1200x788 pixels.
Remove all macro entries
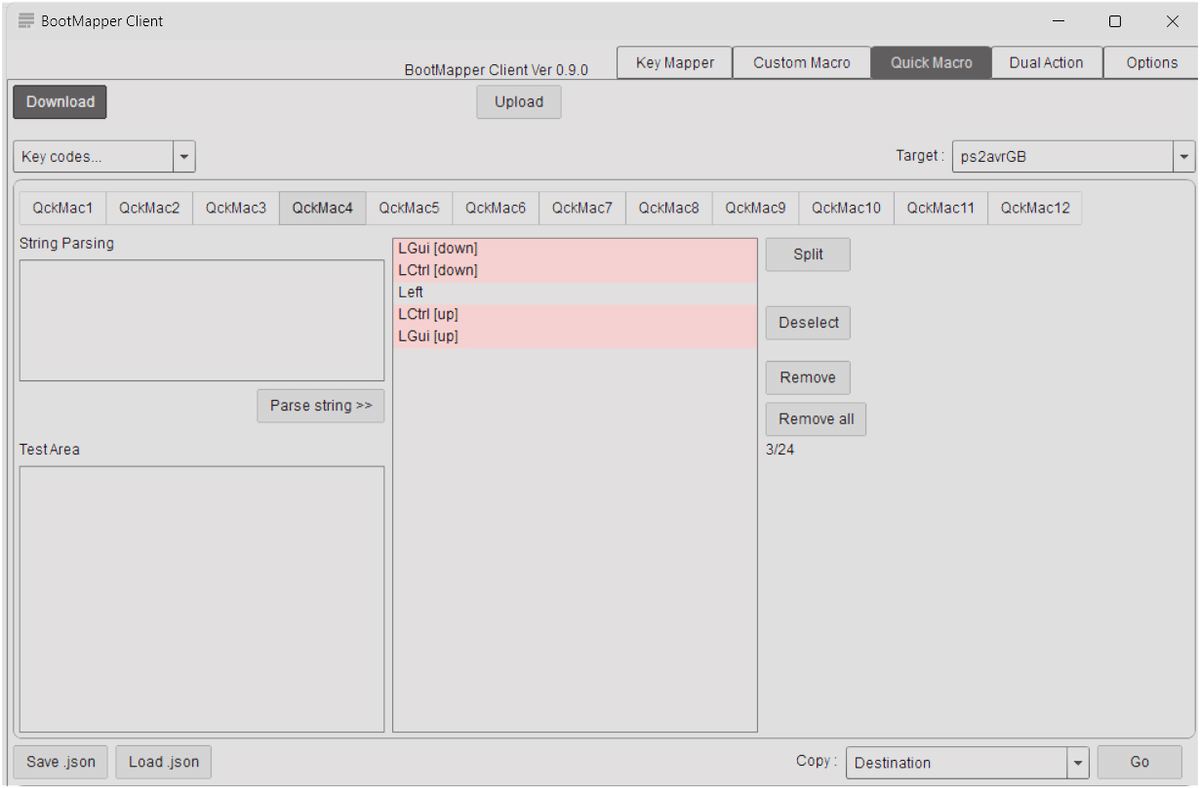coord(815,419)
